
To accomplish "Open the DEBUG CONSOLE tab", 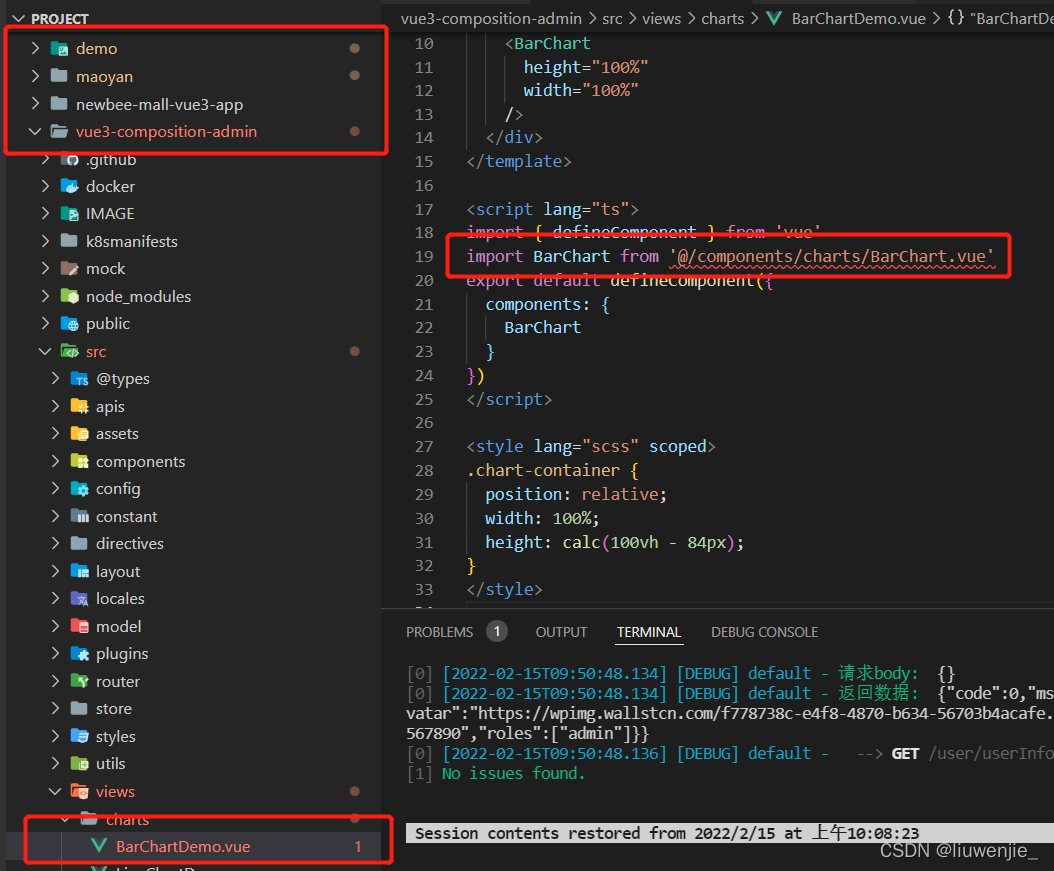I will pos(764,632).
